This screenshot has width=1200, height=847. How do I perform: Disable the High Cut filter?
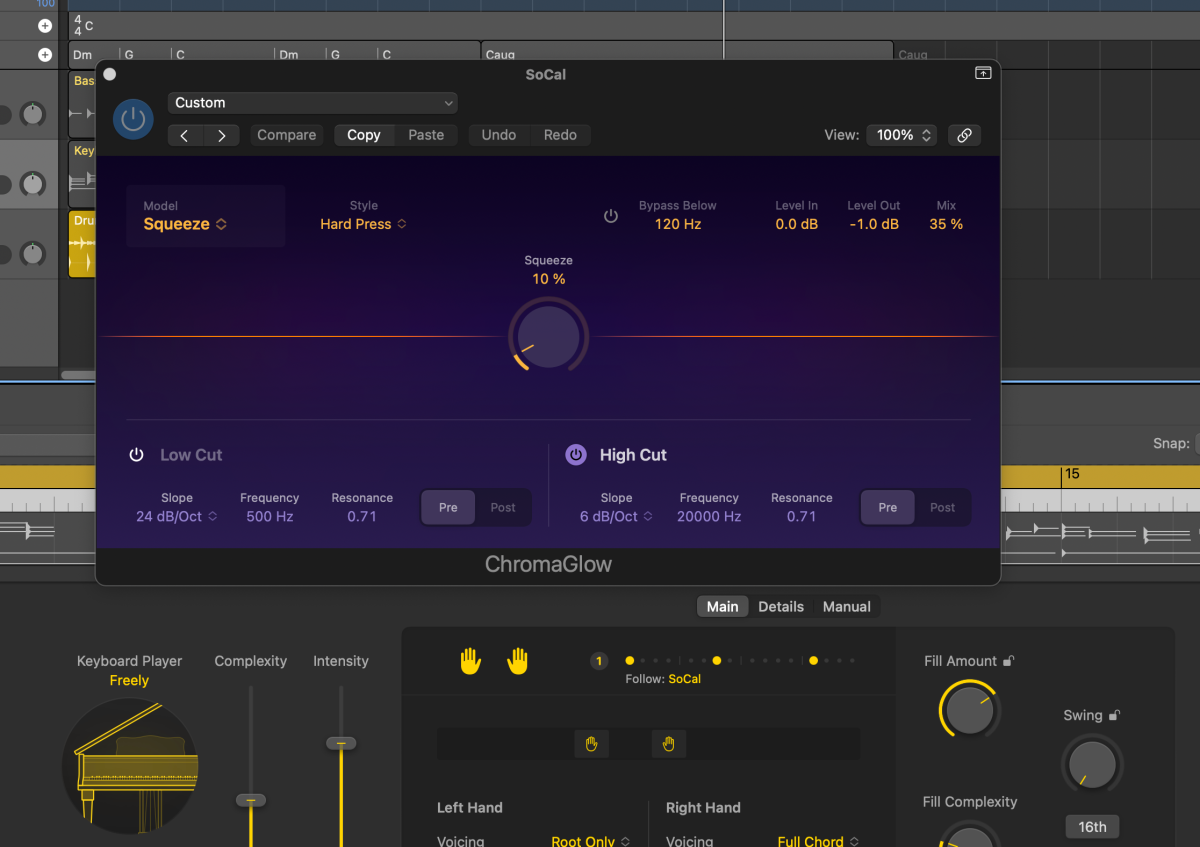(576, 454)
